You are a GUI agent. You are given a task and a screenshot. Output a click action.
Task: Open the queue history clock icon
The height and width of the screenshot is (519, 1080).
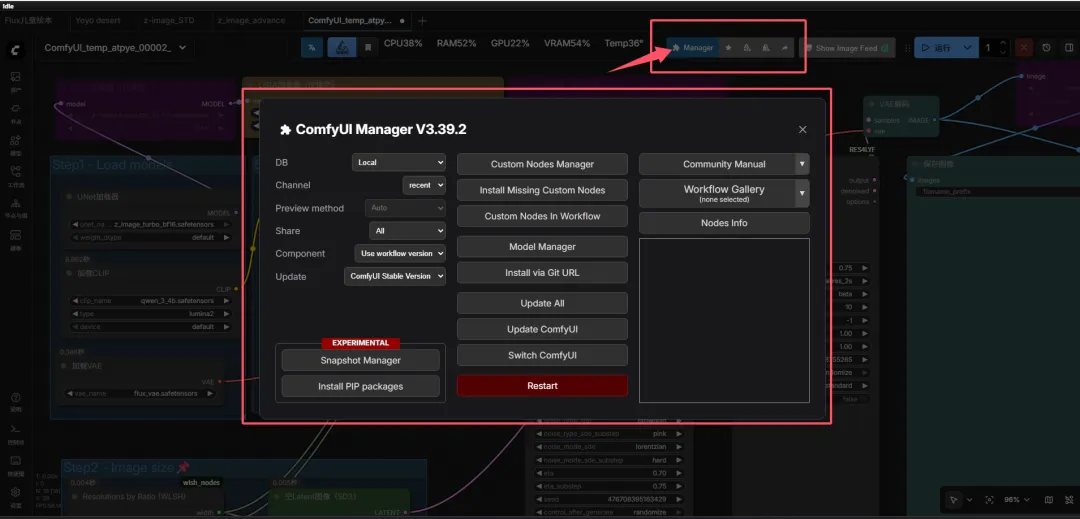tap(1046, 48)
